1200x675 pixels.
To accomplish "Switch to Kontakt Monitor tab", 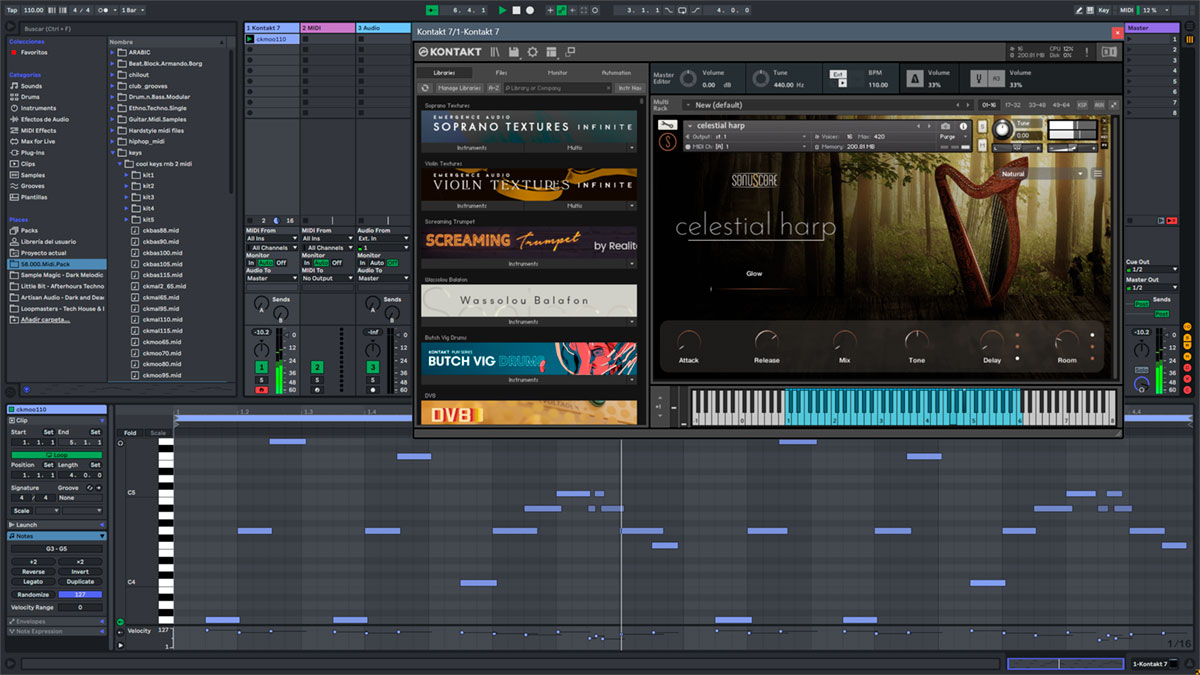I will [x=558, y=73].
